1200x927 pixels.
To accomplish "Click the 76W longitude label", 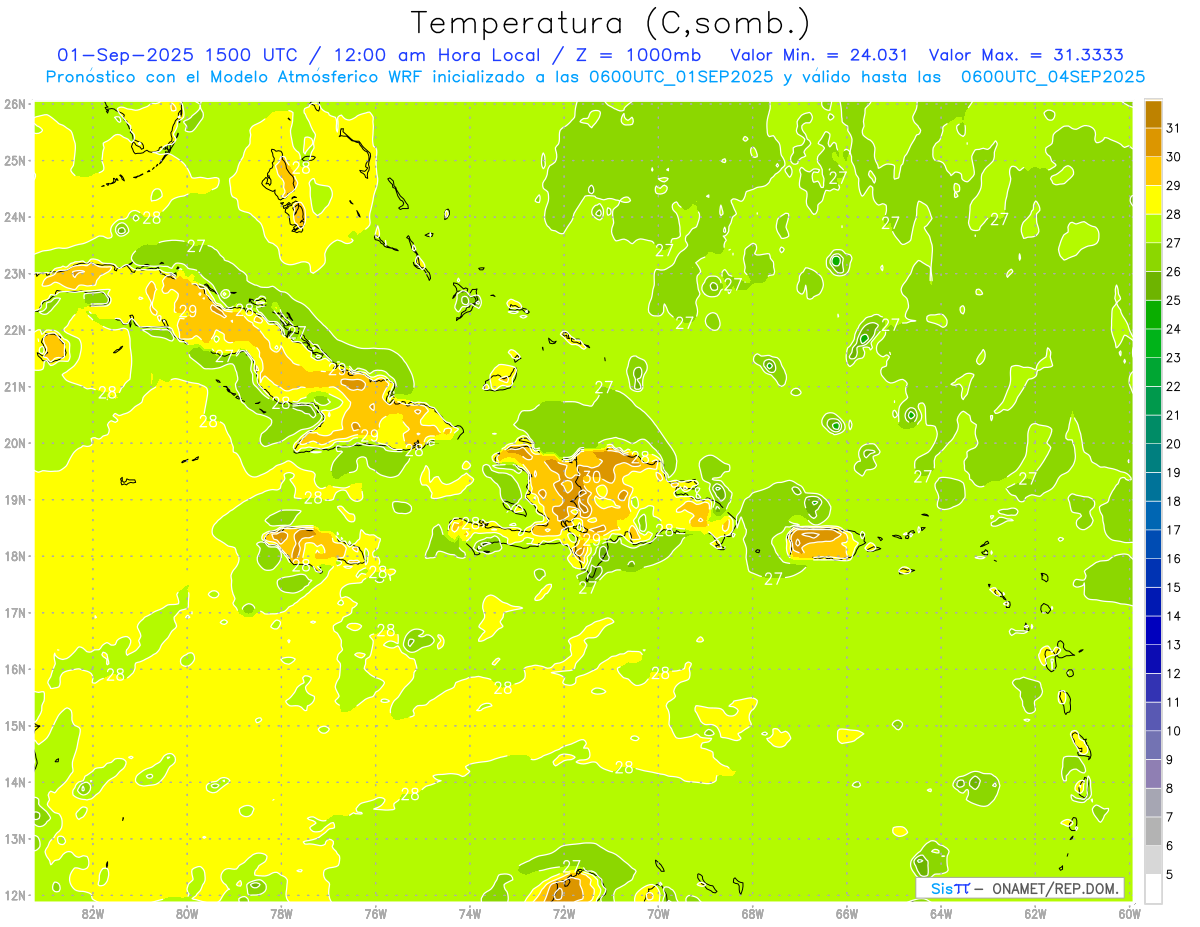I will click(x=375, y=912).
